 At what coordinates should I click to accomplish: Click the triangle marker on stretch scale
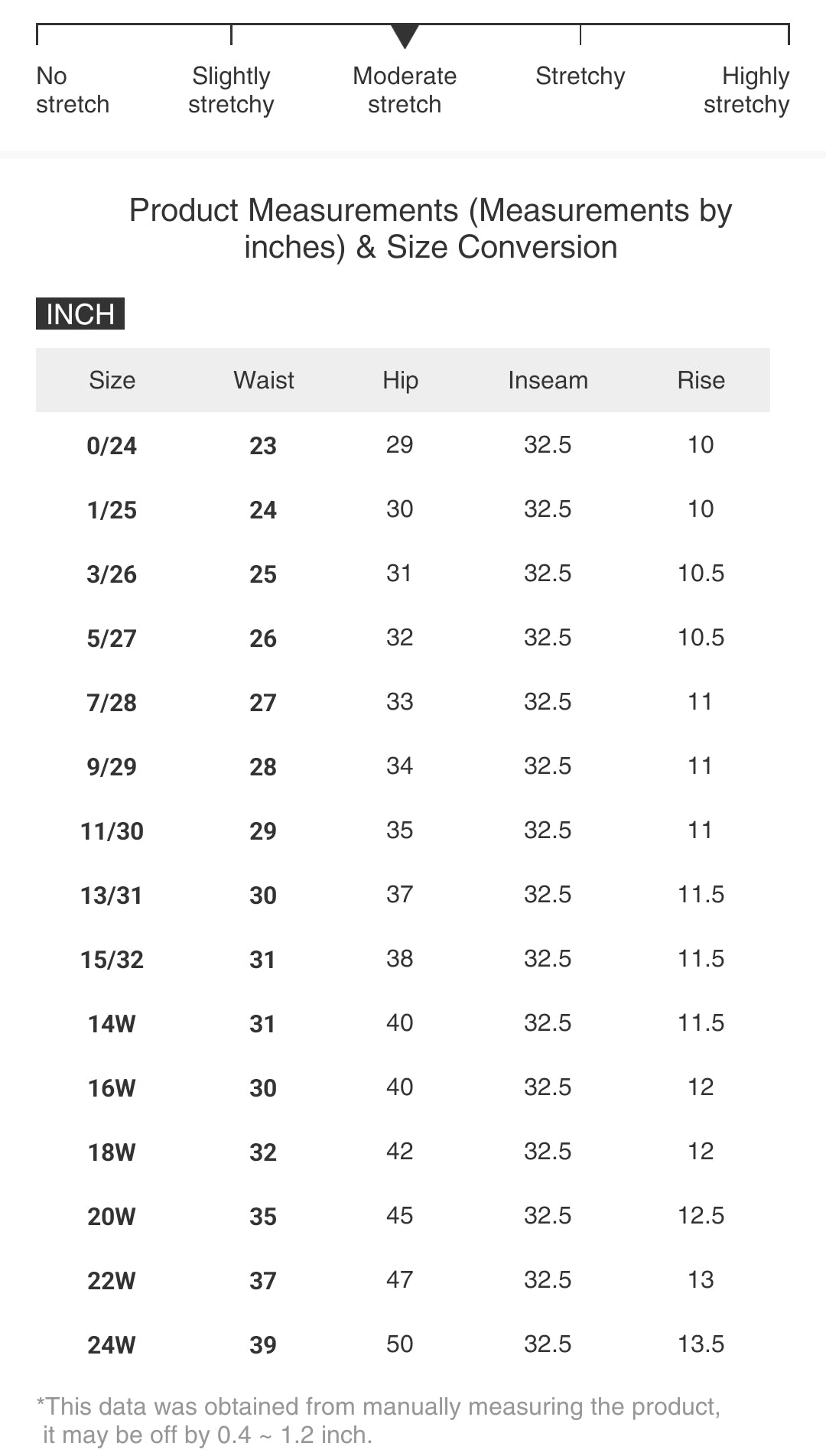point(405,35)
